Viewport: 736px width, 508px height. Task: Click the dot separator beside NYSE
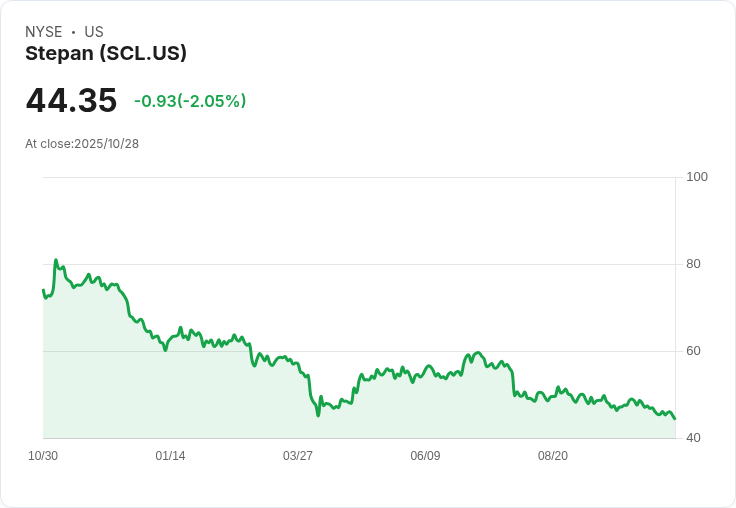tap(73, 32)
